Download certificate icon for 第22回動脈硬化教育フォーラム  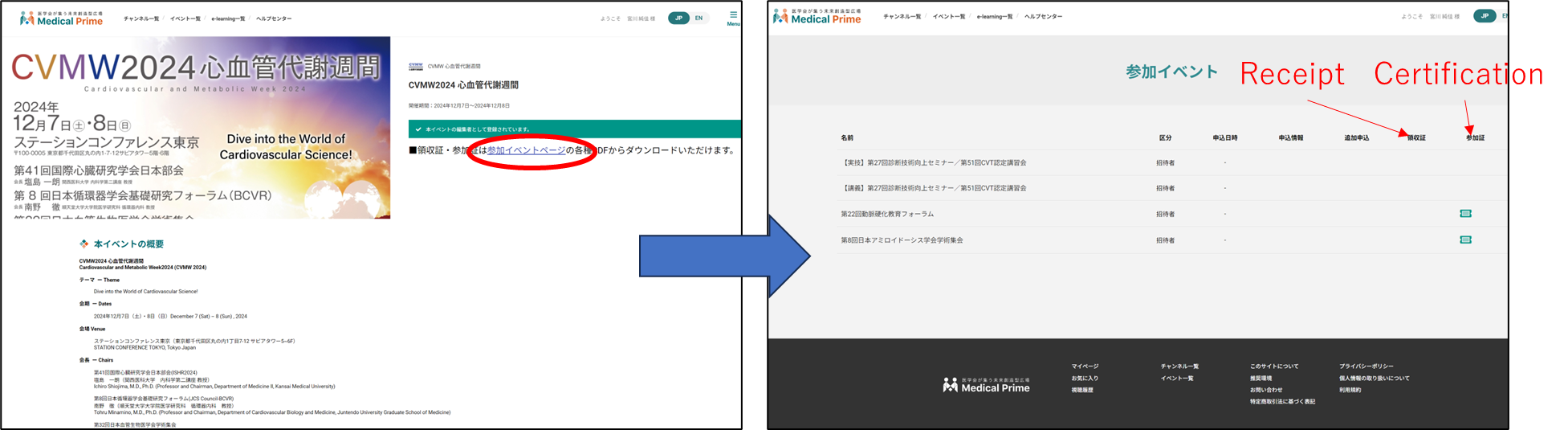pos(1465,214)
